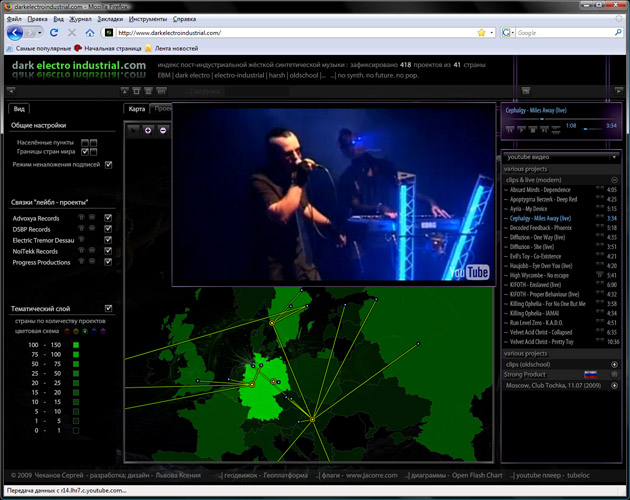
Task: Select the Карта tab
Action: coord(137,109)
